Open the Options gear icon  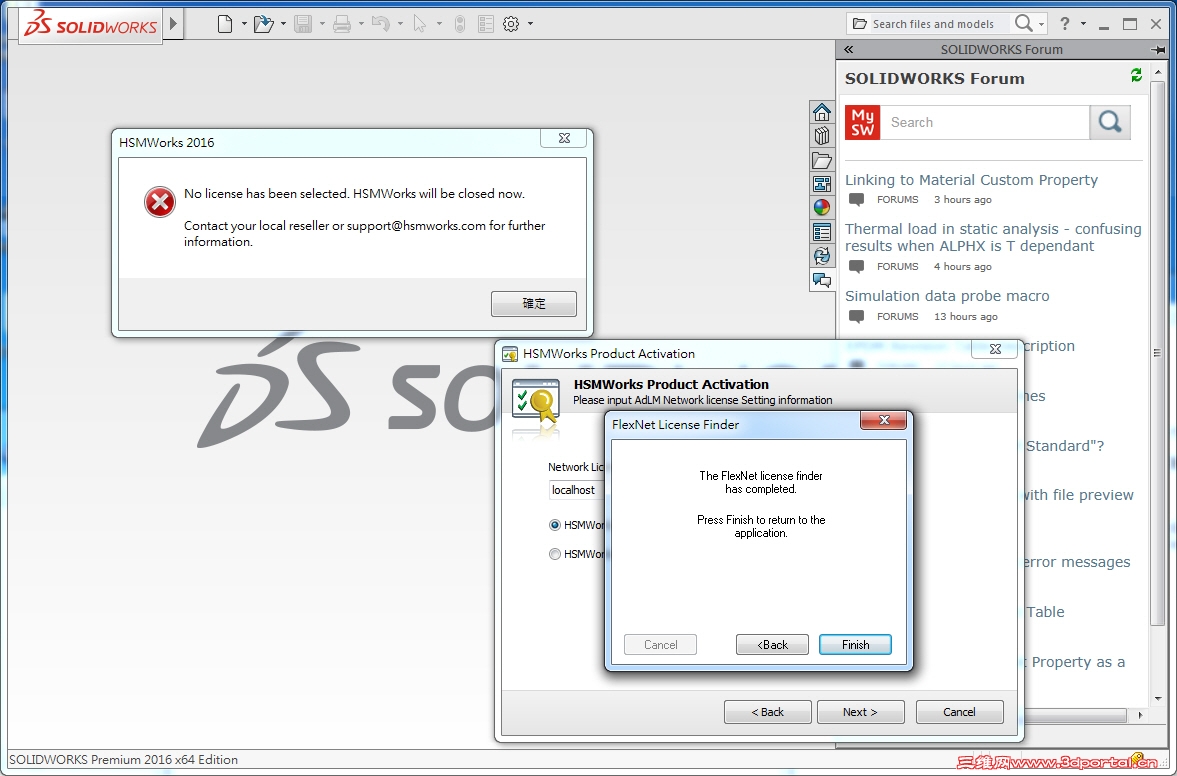pyautogui.click(x=511, y=24)
